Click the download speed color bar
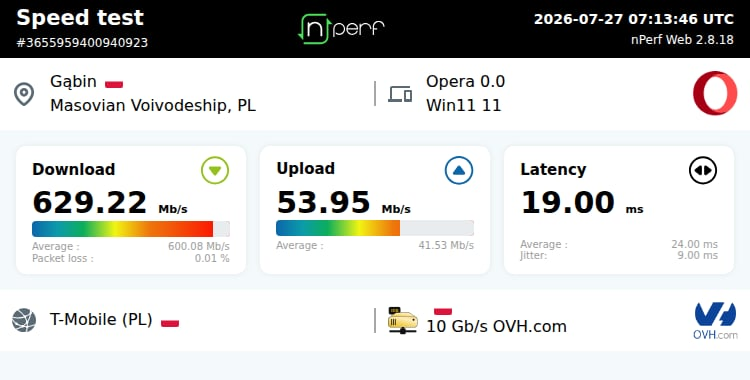This screenshot has height=380, width=750. pos(131,229)
